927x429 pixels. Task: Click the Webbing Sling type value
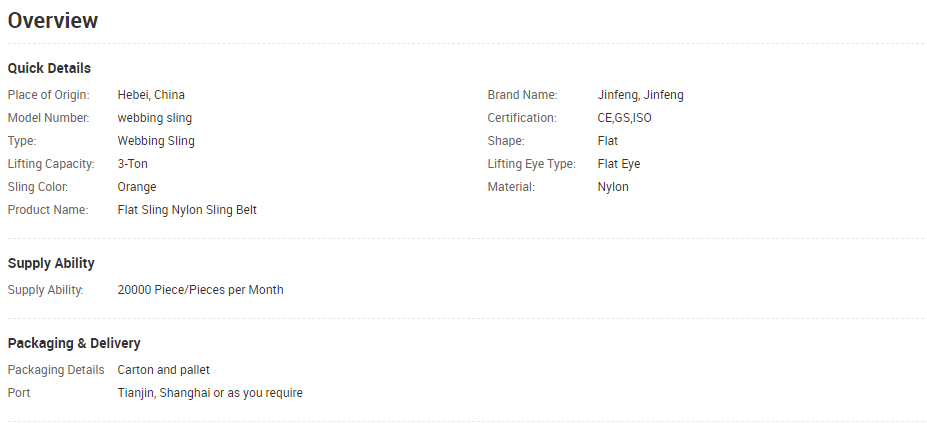[x=155, y=141]
